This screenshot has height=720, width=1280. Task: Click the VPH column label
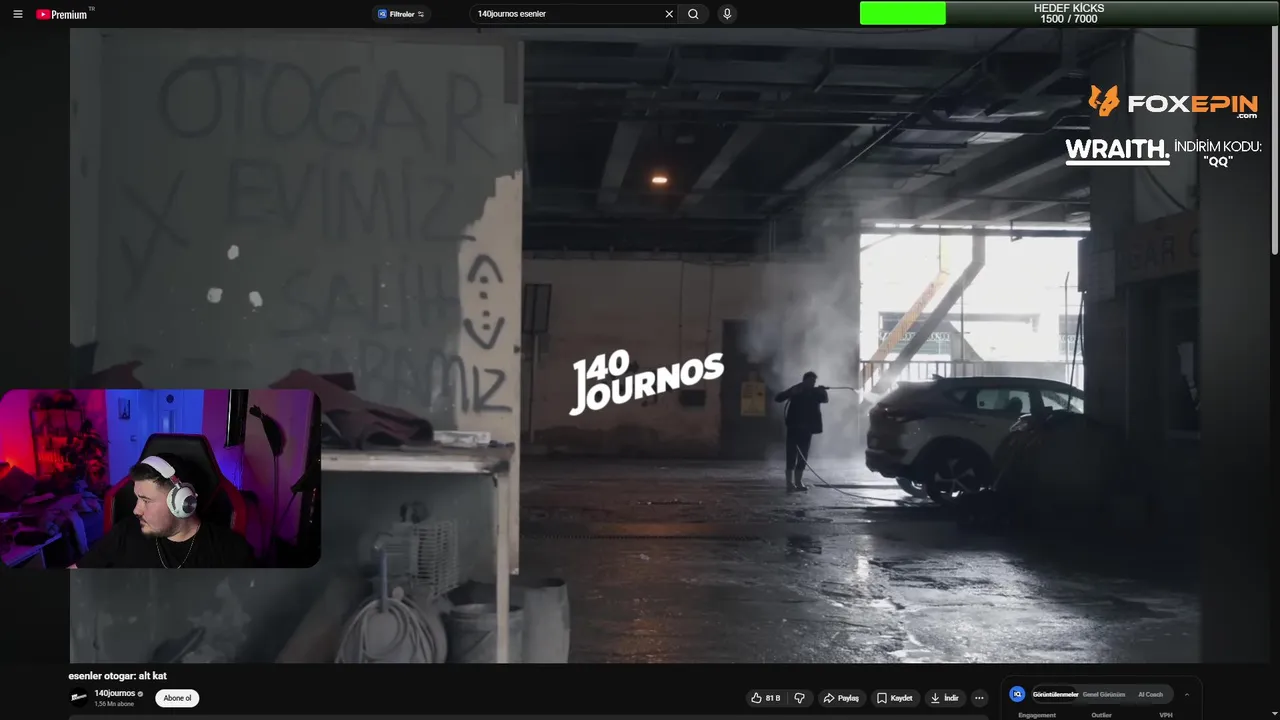[1166, 715]
